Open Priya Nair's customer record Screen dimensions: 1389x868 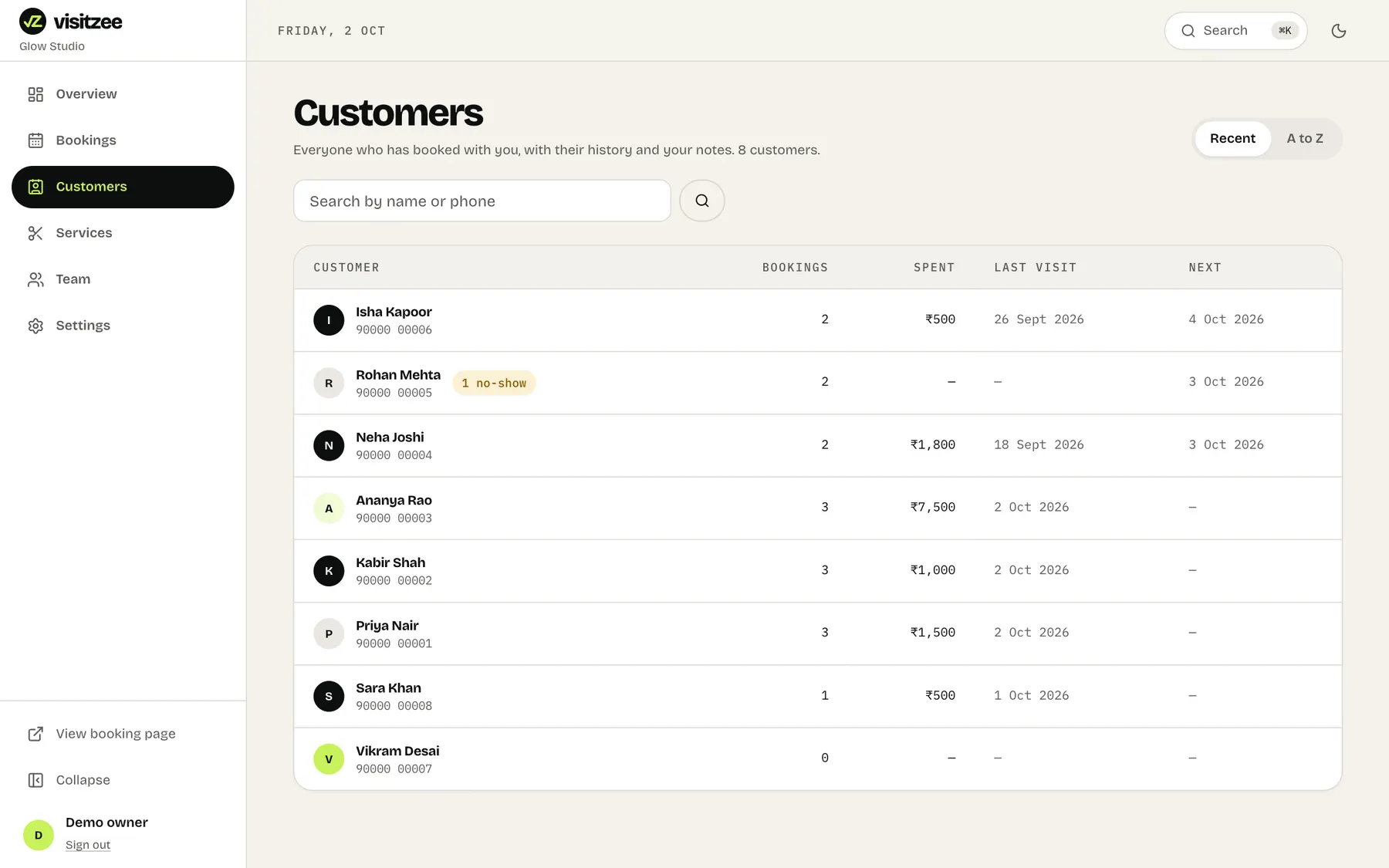click(818, 633)
